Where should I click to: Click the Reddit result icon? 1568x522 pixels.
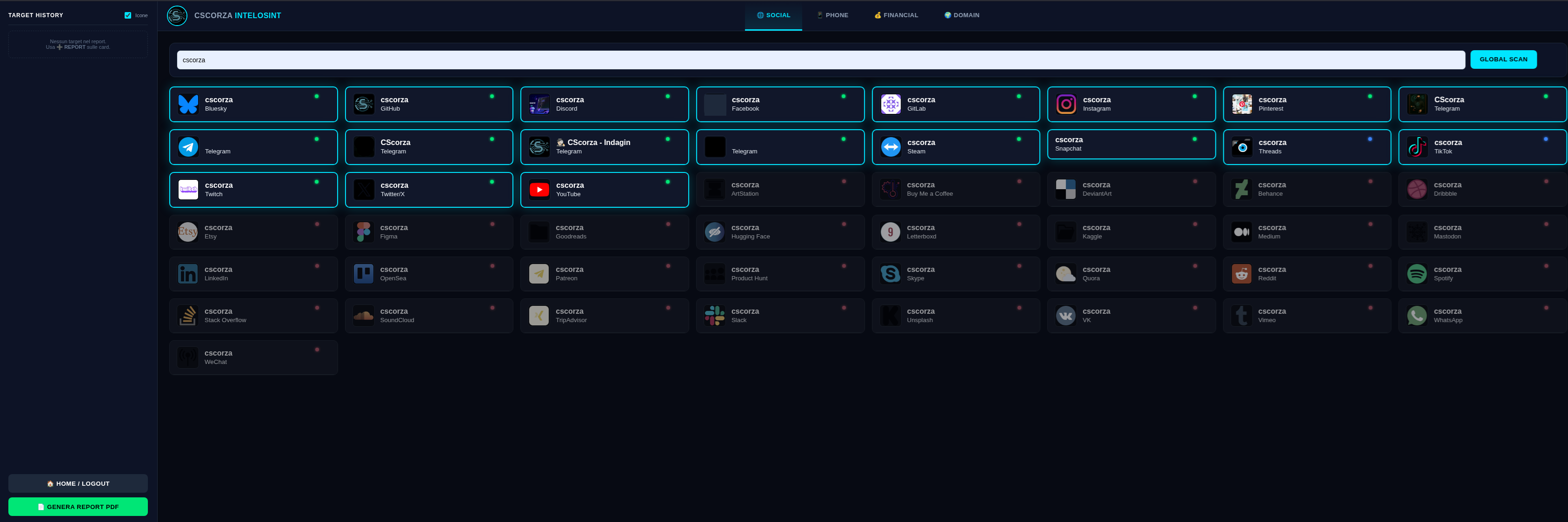(x=1241, y=274)
